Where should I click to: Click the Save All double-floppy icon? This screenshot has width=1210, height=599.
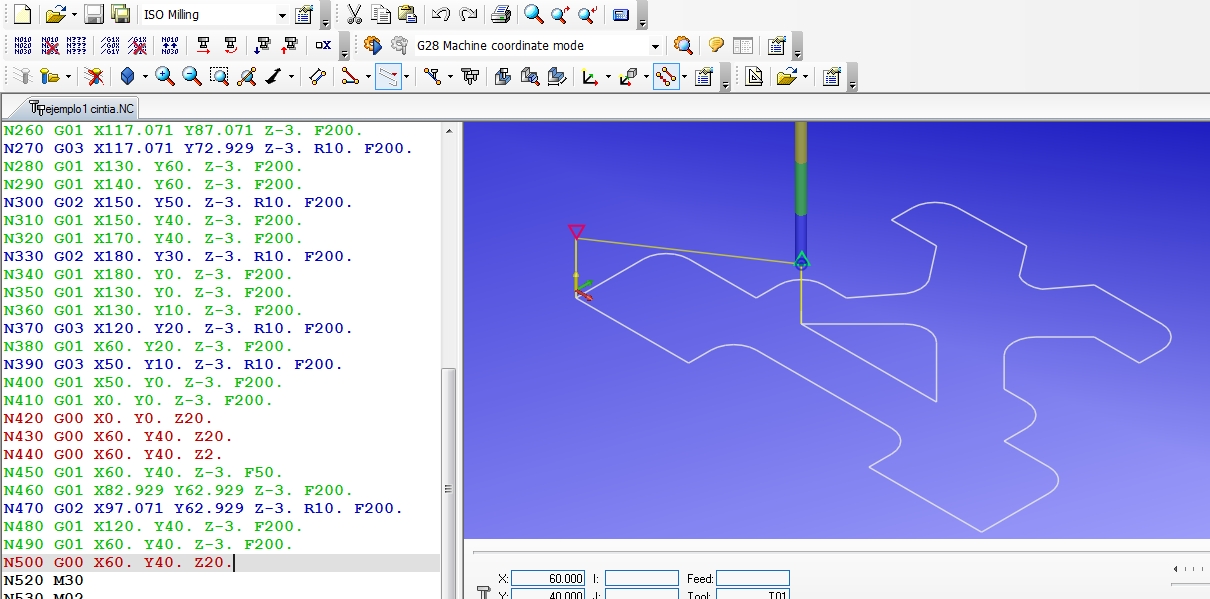pos(120,15)
